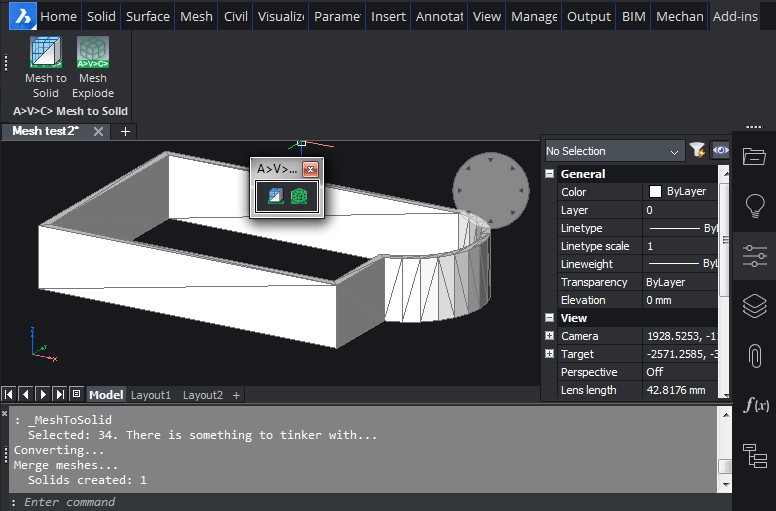Open the Tips lightbulb panel

754,206
